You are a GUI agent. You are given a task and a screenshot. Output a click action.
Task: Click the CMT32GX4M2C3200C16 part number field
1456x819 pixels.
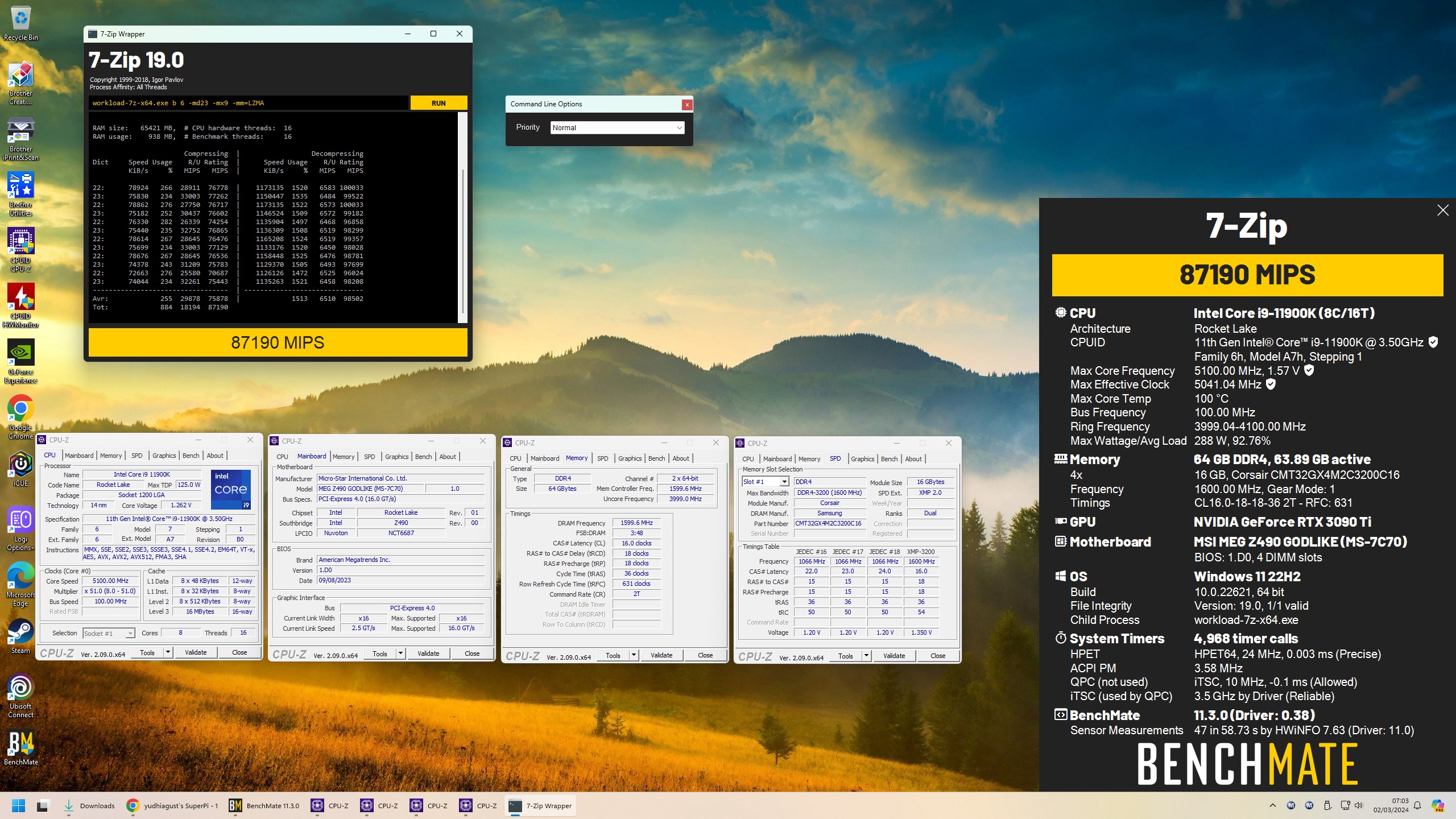828,523
